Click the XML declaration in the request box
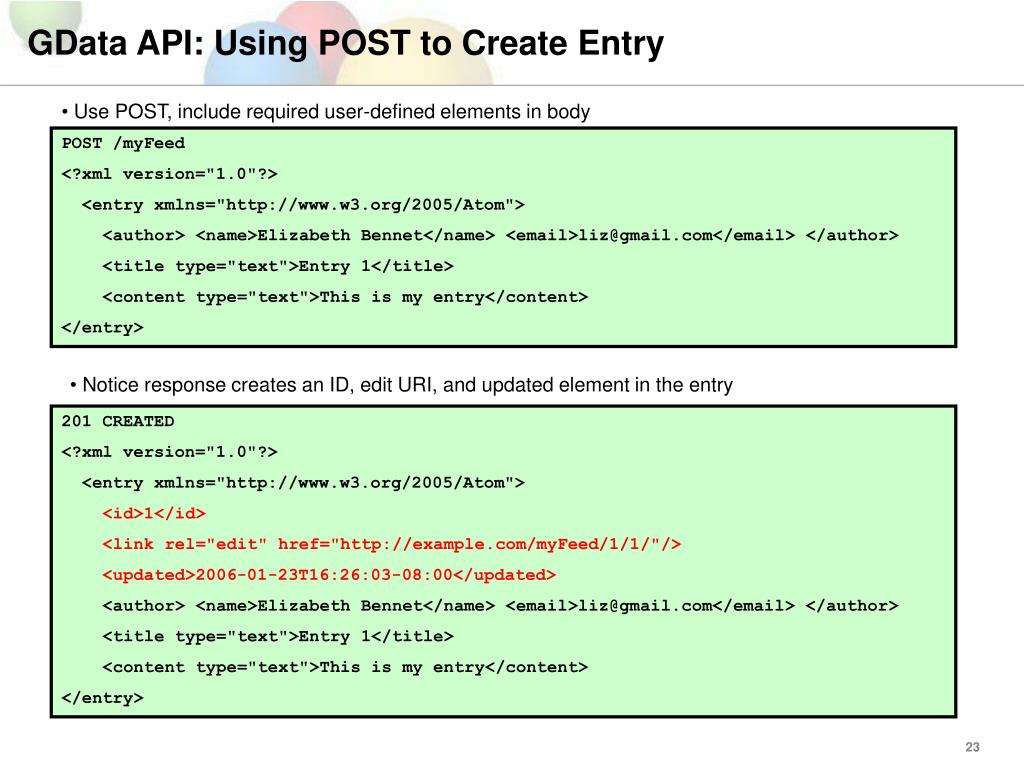Screen dimensions: 1024x768 (x=169, y=174)
